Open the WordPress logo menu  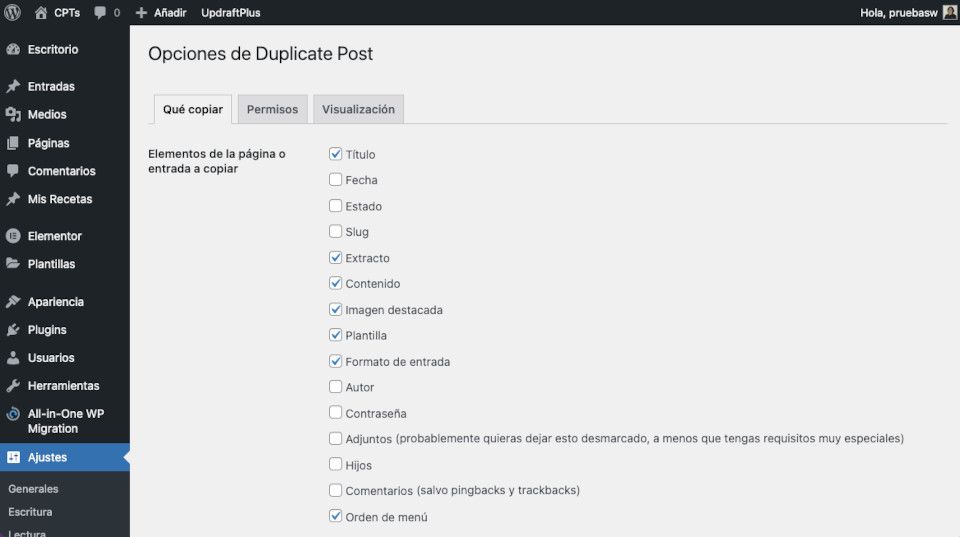(x=12, y=12)
